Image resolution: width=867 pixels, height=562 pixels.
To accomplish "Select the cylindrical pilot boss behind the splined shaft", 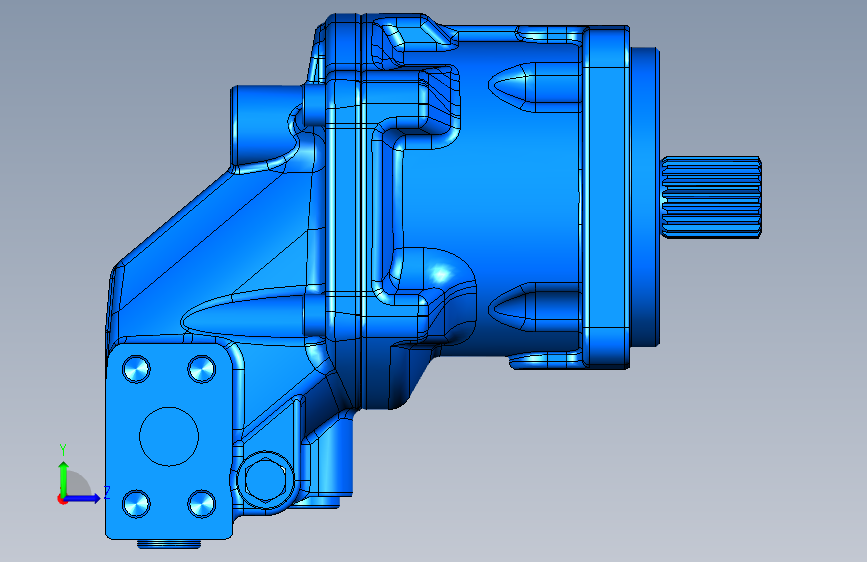I will pos(645,197).
